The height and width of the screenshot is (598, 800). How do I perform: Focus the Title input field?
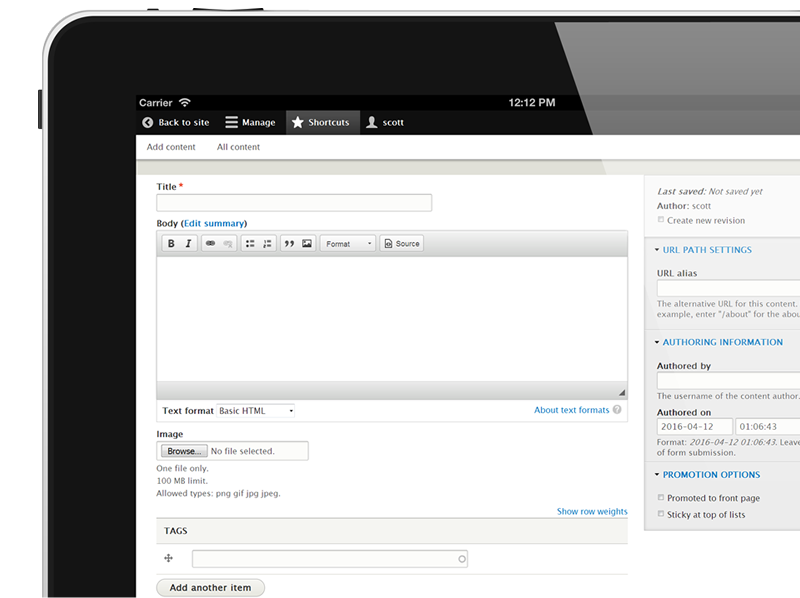pos(294,203)
